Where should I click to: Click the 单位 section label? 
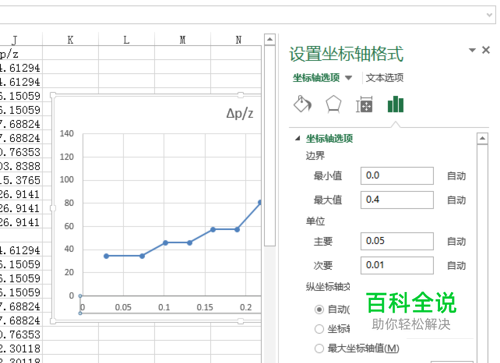tap(315, 221)
